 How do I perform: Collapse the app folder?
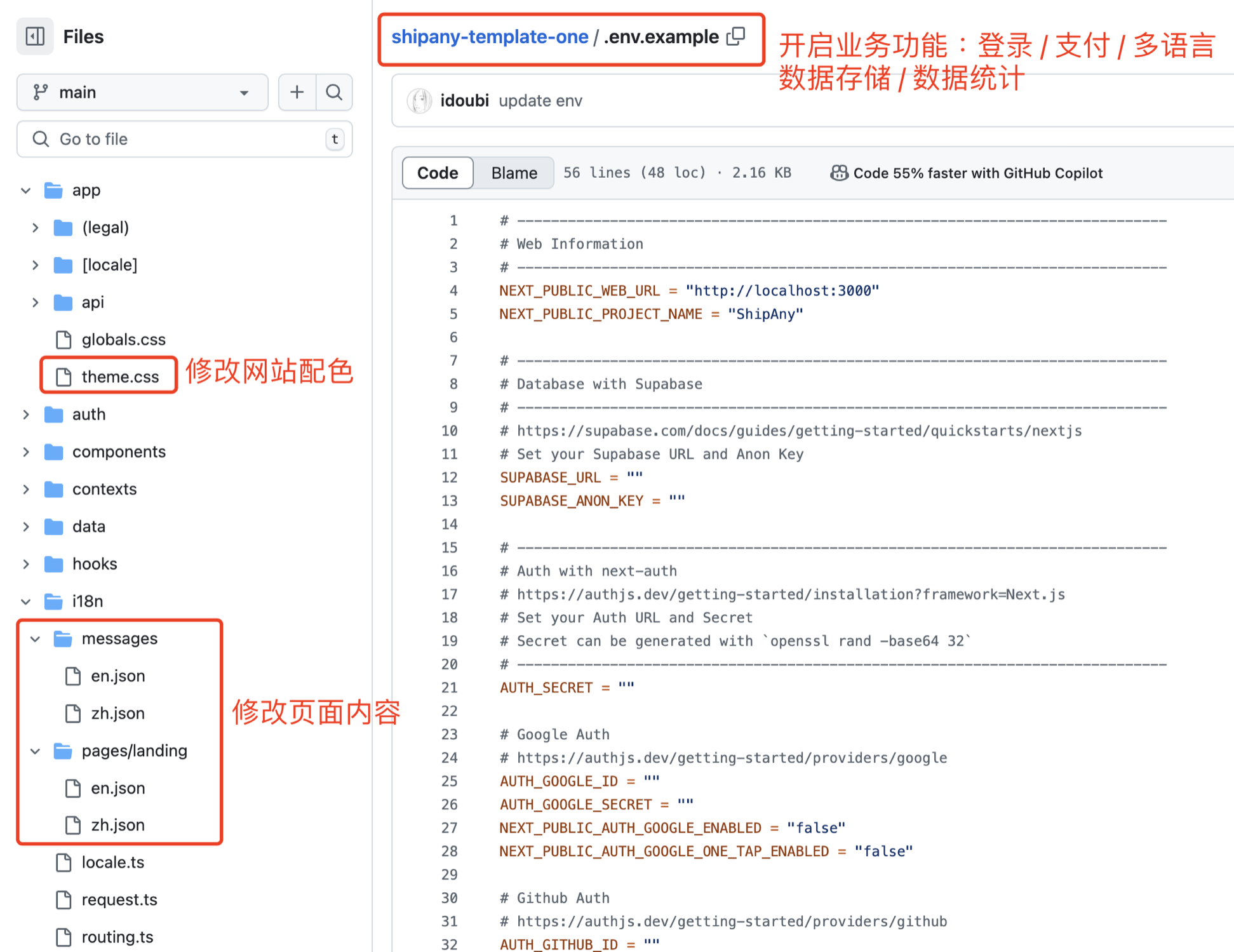[26, 190]
